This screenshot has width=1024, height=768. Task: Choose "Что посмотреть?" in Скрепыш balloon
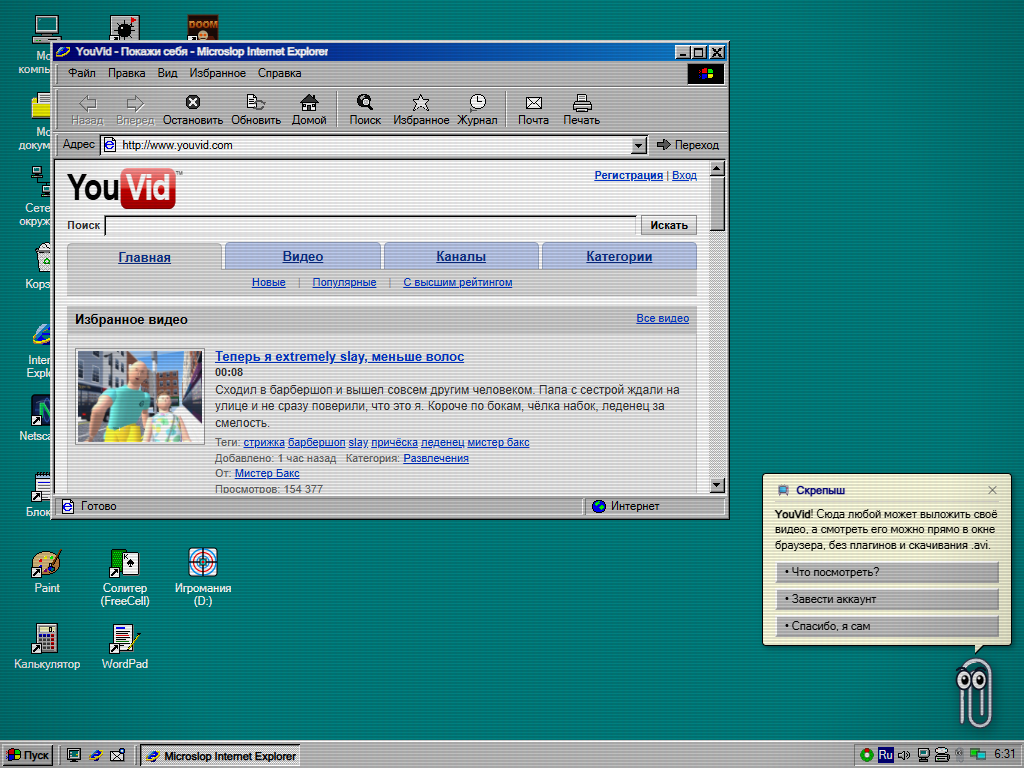[x=888, y=572]
